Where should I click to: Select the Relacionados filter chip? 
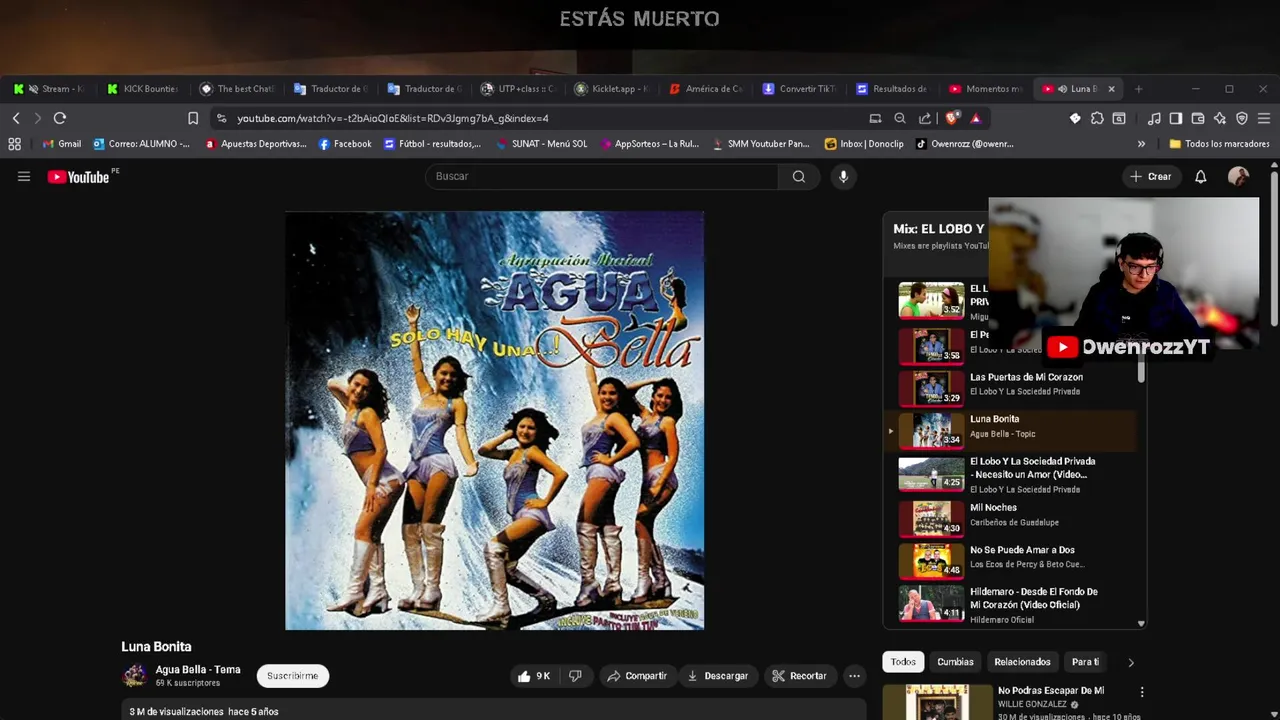pos(1022,662)
